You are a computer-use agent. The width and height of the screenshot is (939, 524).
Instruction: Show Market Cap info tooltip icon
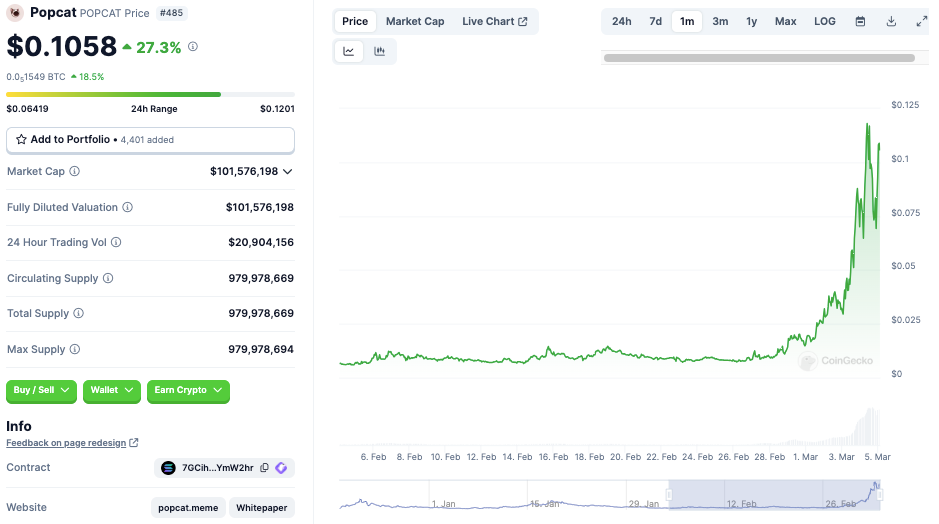(74, 171)
